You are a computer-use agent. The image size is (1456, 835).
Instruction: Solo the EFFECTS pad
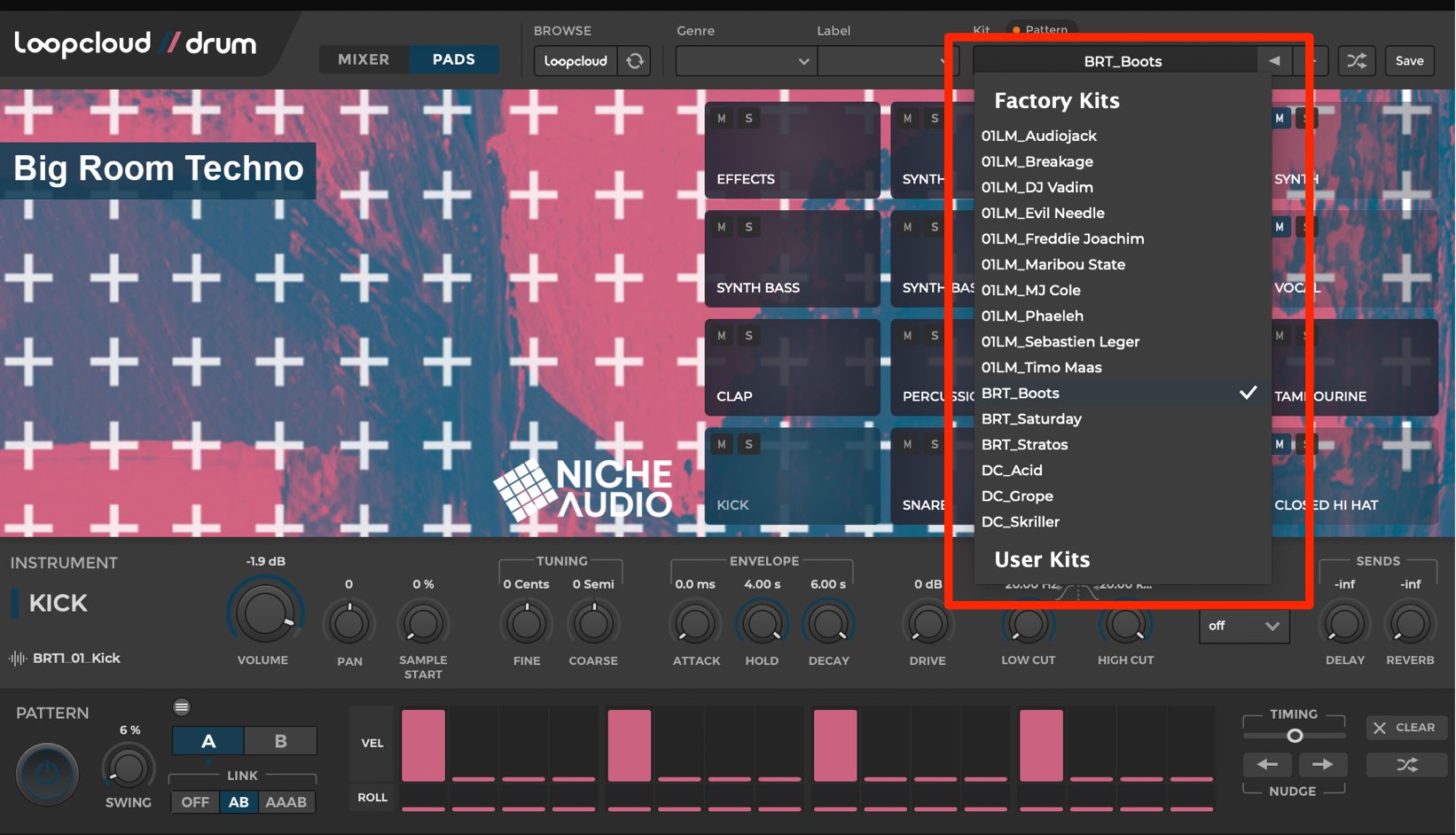749,118
